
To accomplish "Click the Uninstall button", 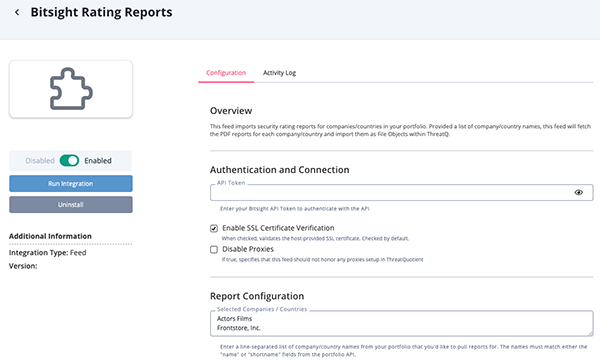I will (71, 205).
